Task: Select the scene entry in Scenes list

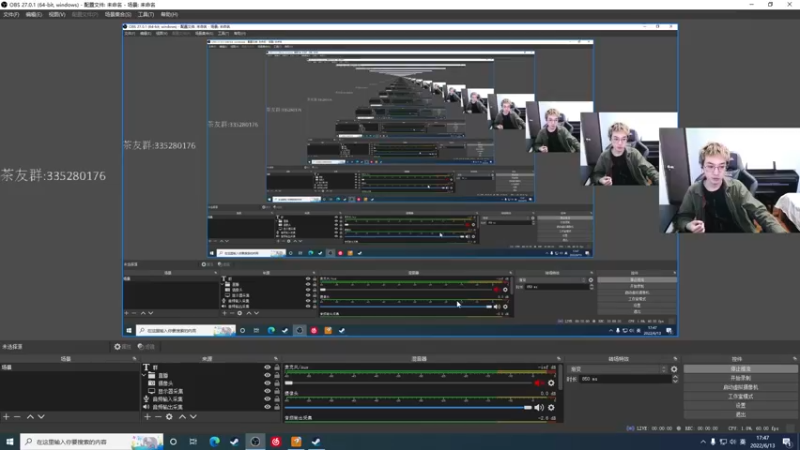Action: [x=69, y=367]
